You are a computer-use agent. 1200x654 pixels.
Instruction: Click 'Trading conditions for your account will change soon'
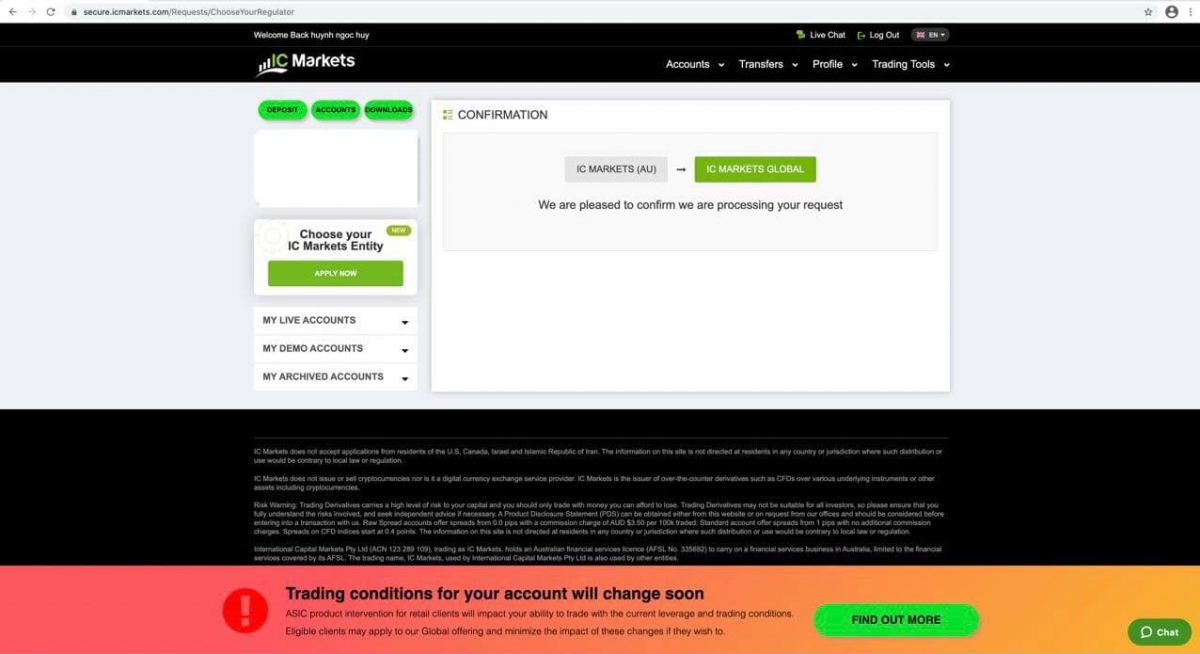coord(495,594)
